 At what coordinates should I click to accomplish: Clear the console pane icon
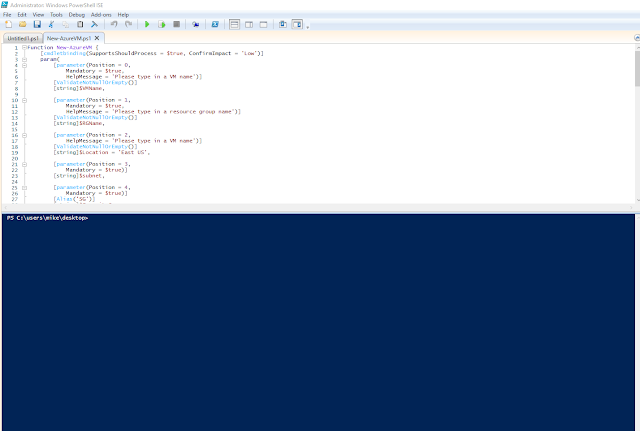pos(94,24)
